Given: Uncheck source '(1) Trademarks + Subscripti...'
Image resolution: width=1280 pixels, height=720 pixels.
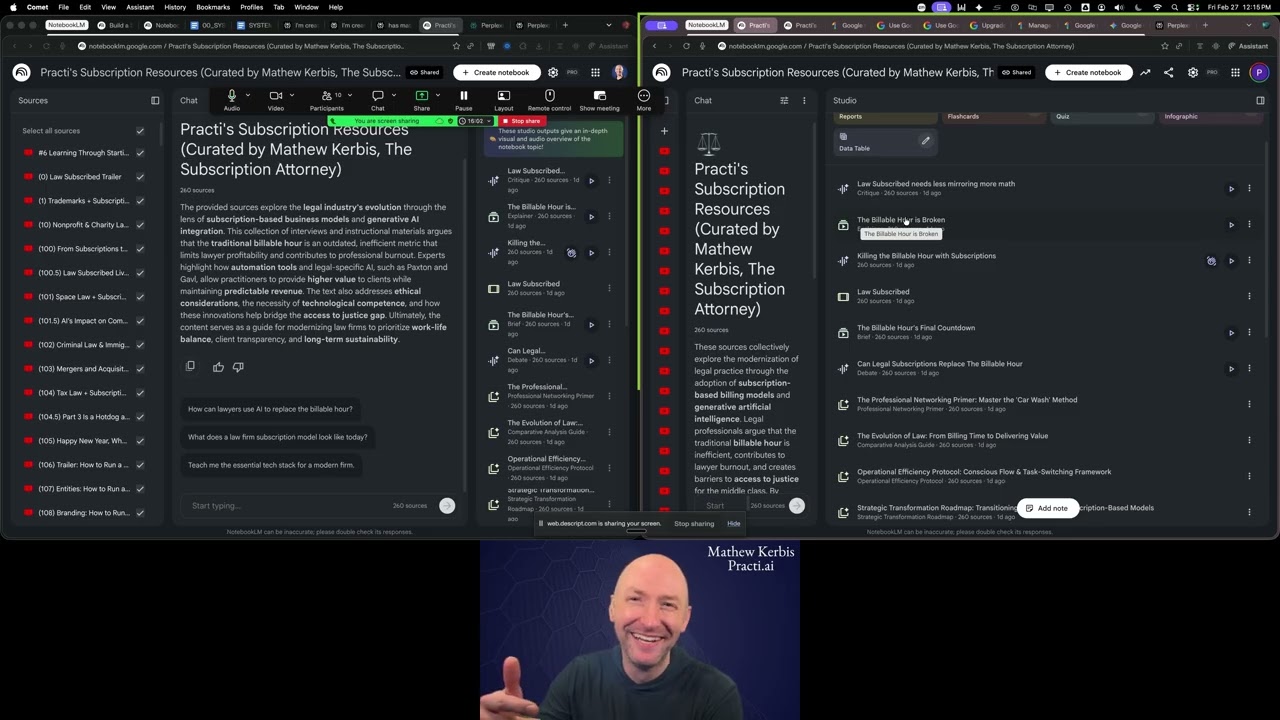Looking at the screenshot, I should coord(140,201).
